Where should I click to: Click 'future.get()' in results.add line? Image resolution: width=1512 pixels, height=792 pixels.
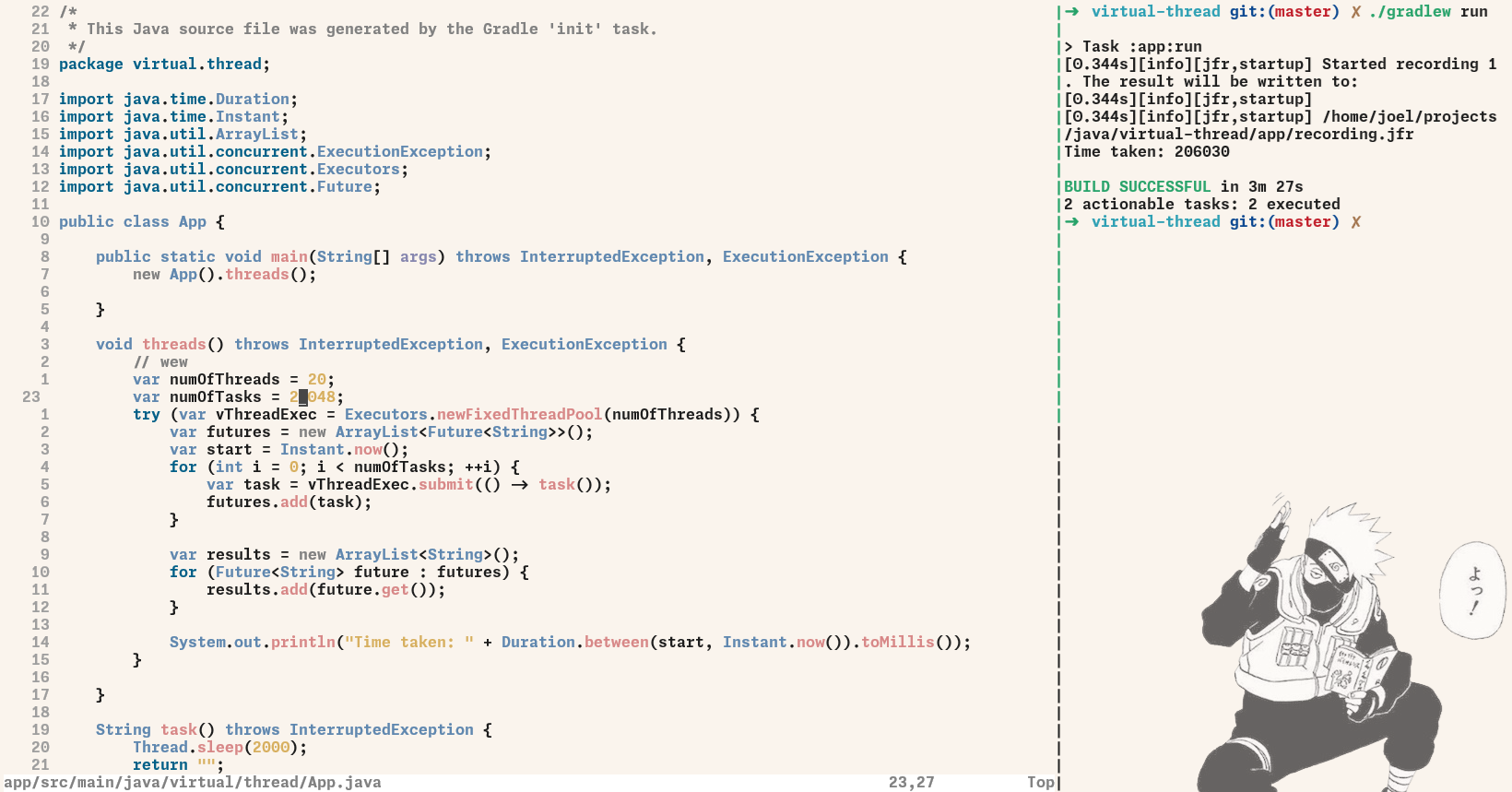coord(372,589)
